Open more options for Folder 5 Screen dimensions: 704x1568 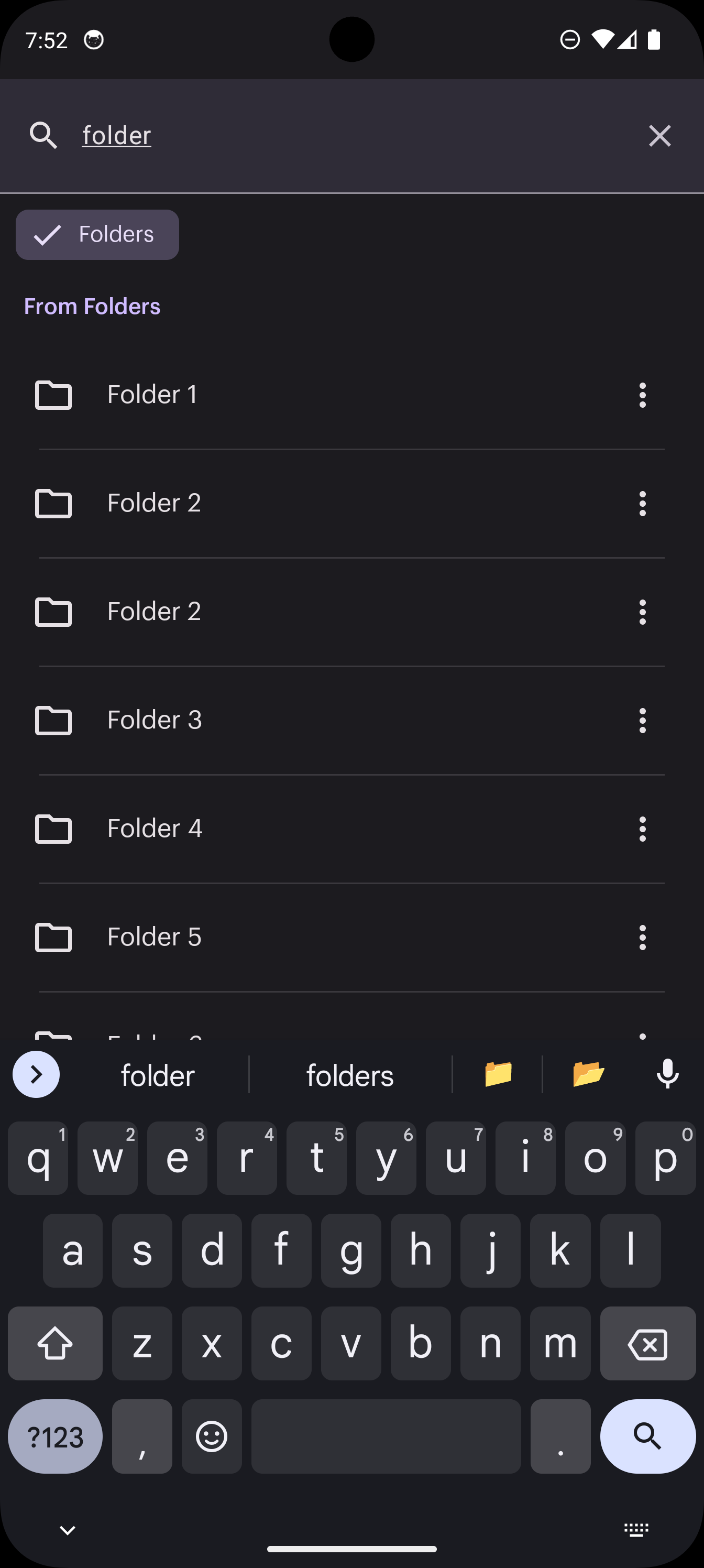pos(642,938)
